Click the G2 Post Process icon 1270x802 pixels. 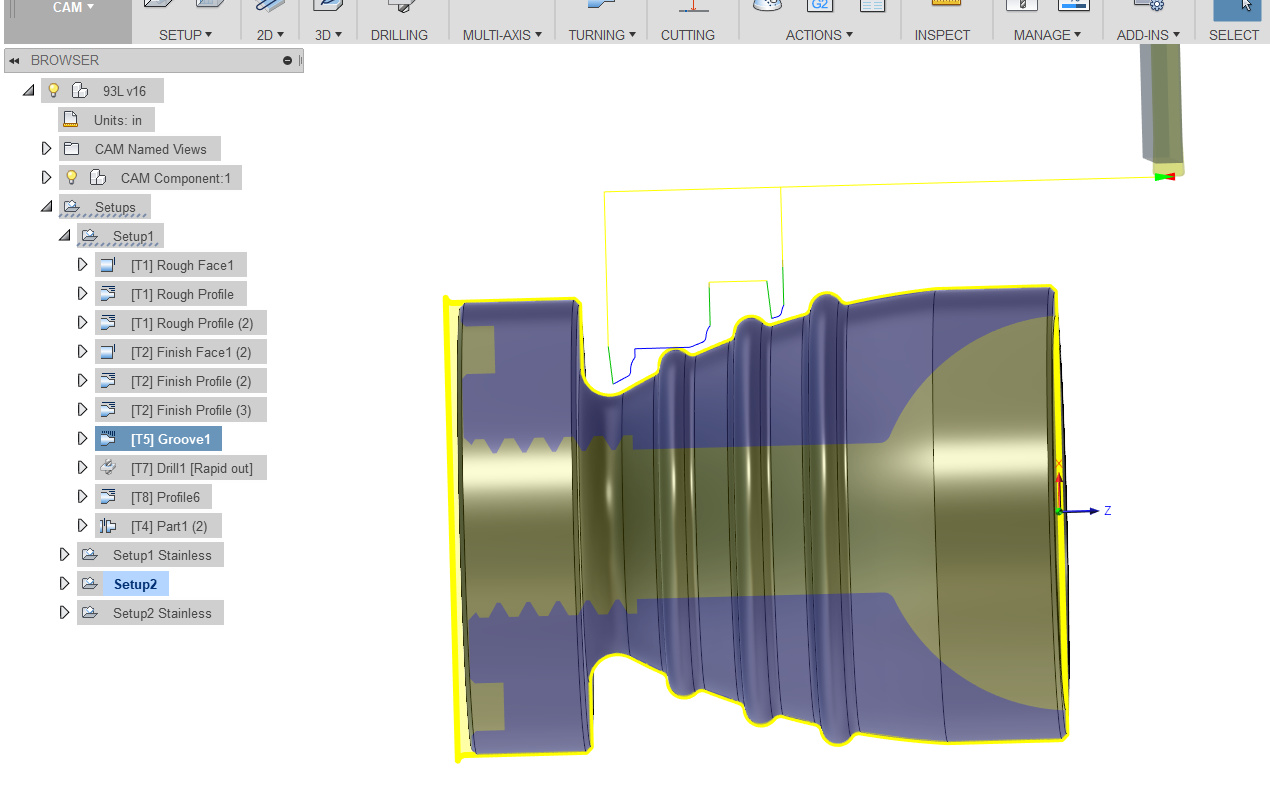(820, 5)
